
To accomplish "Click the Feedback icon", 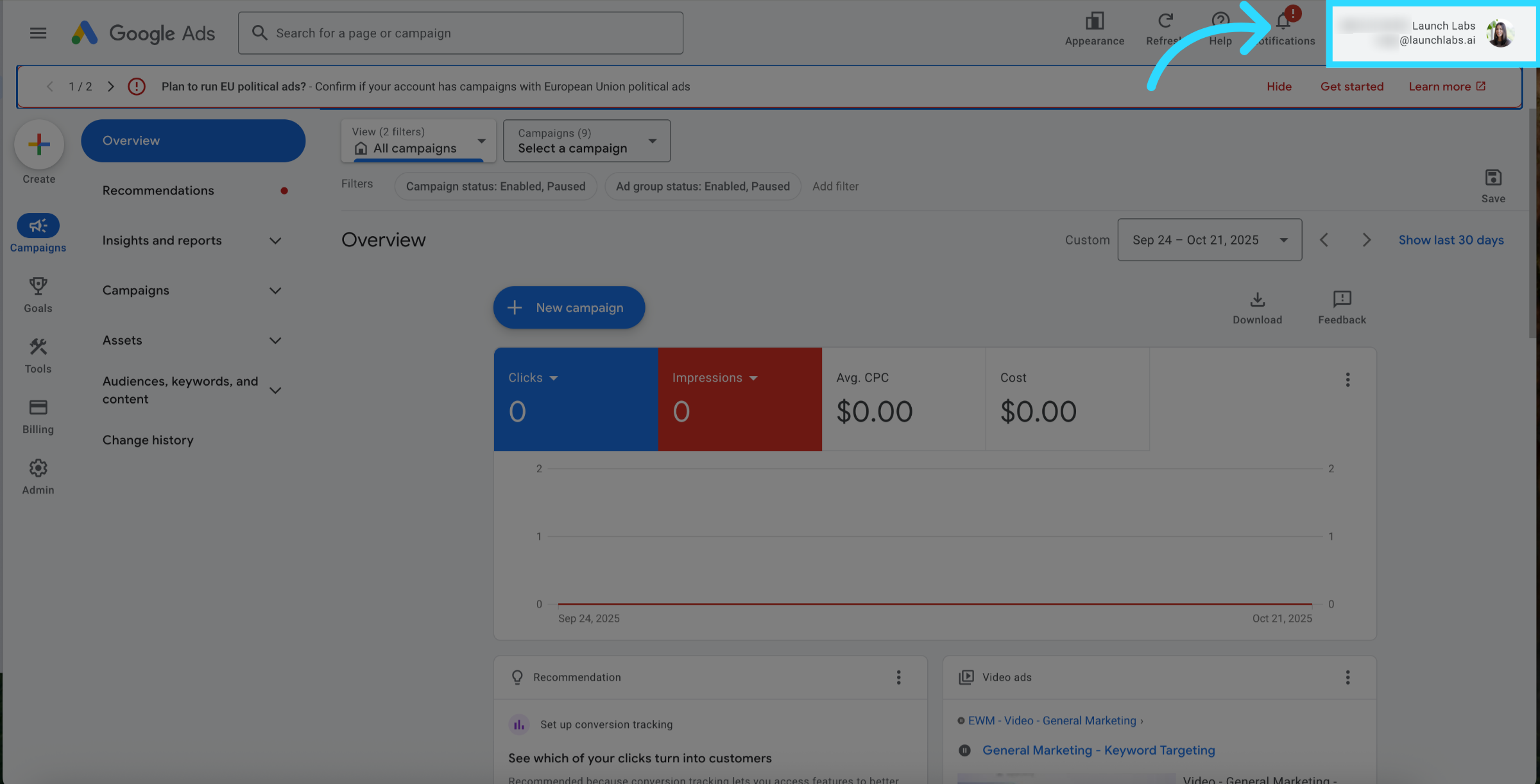I will click(1342, 308).
